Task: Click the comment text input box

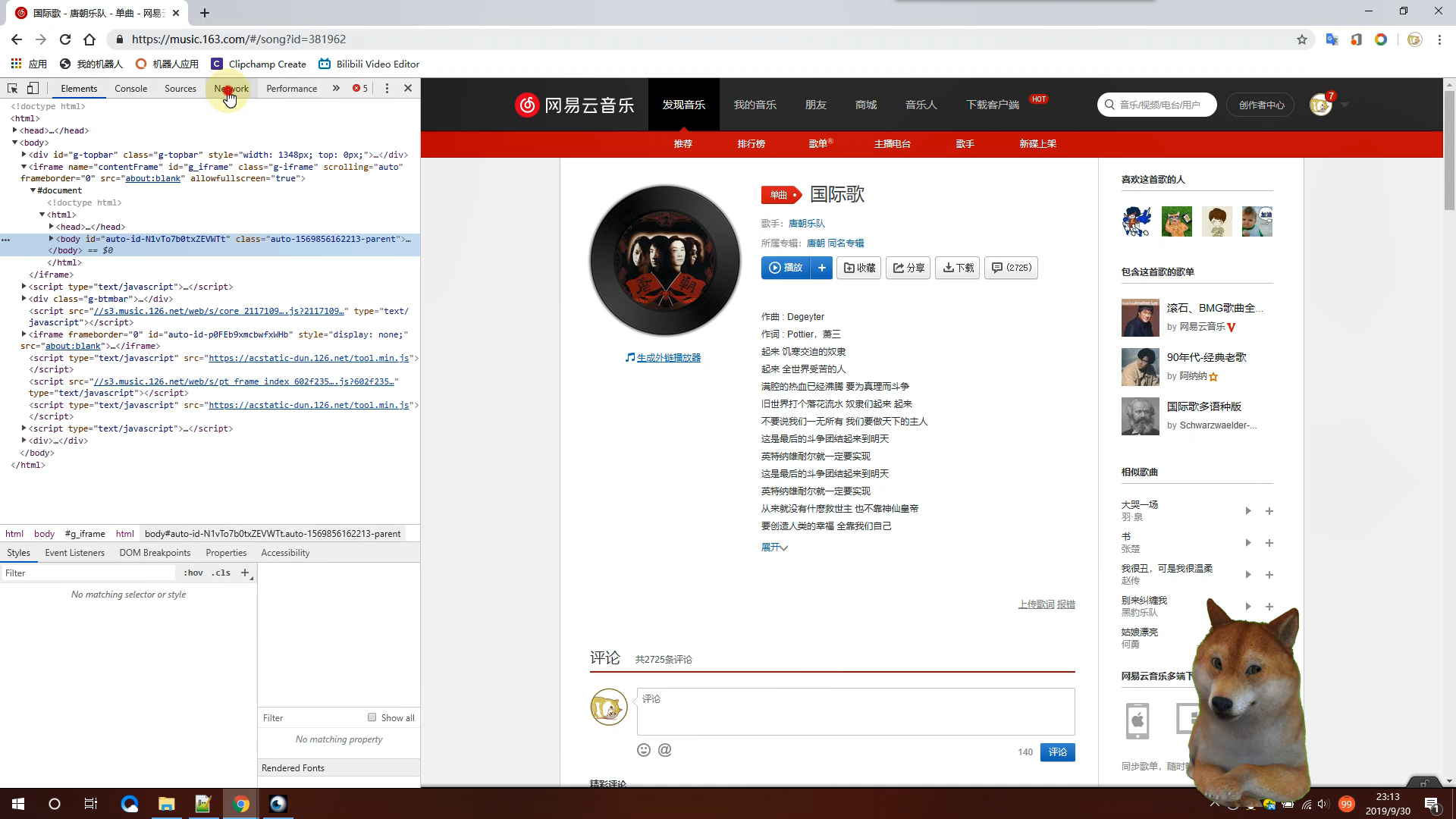Action: 855,711
